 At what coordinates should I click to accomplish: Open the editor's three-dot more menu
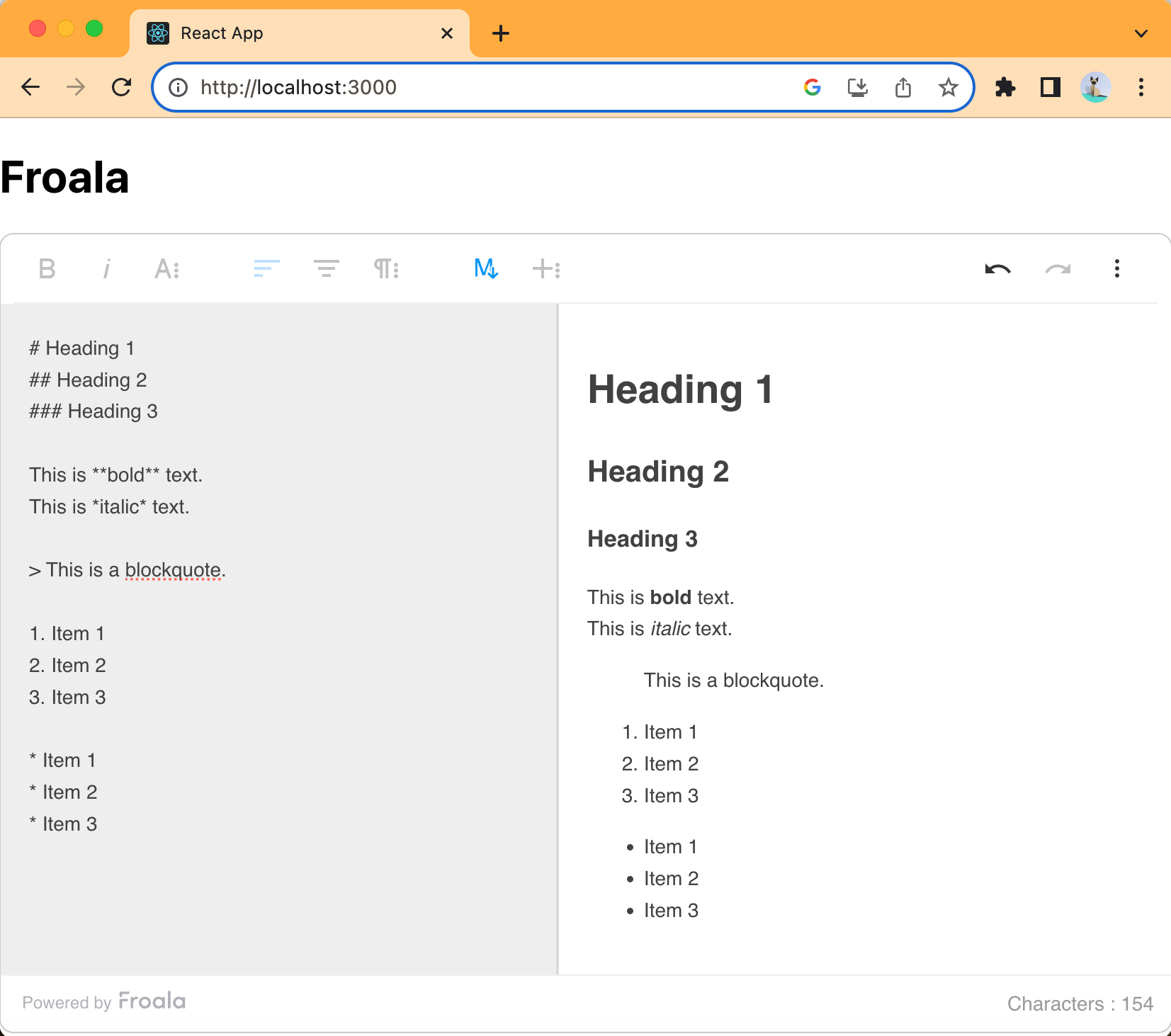point(1116,268)
